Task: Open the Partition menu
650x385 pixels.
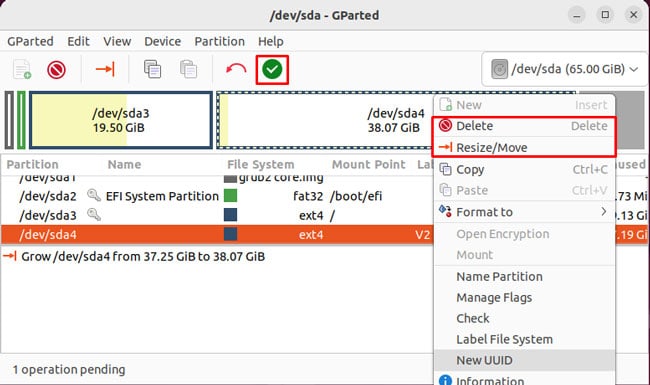Action: (220, 41)
